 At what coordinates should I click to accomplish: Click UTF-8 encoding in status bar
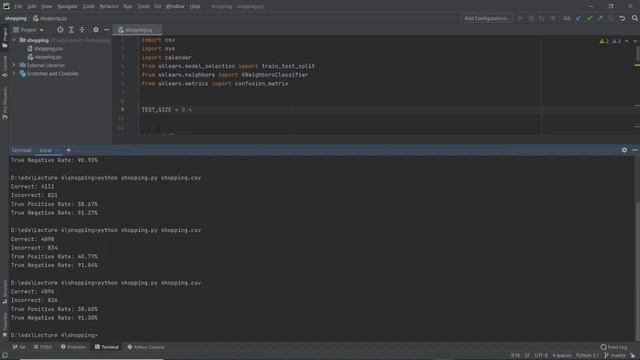click(541, 356)
